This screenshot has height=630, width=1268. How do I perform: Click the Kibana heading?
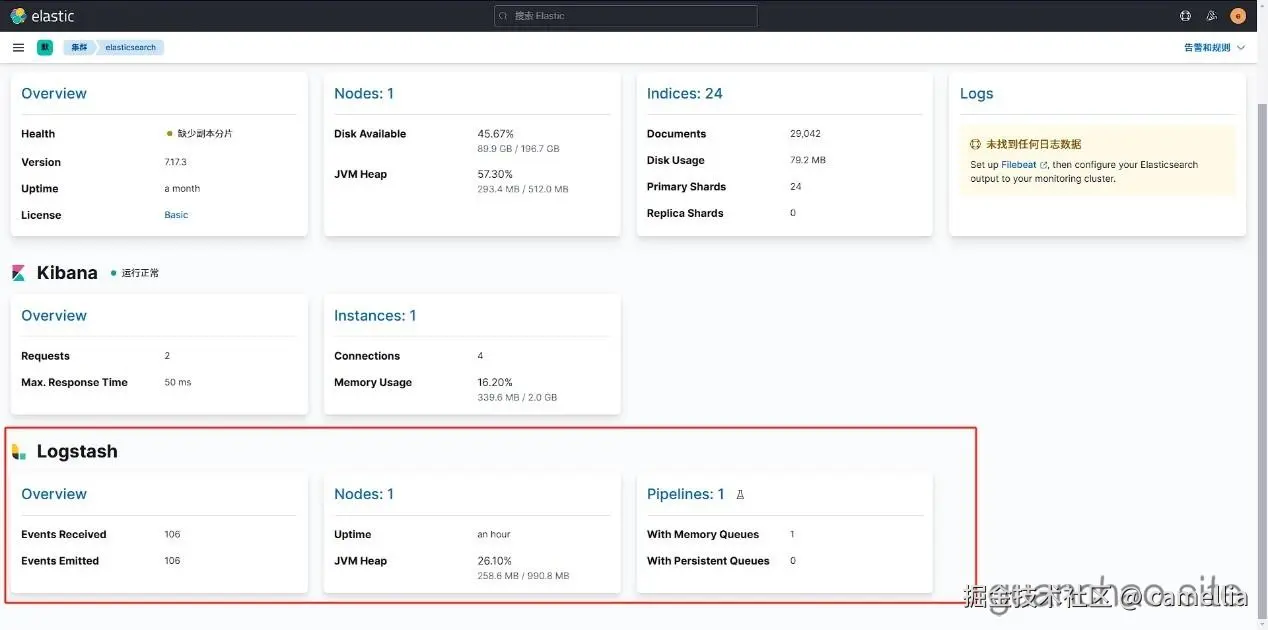[67, 273]
